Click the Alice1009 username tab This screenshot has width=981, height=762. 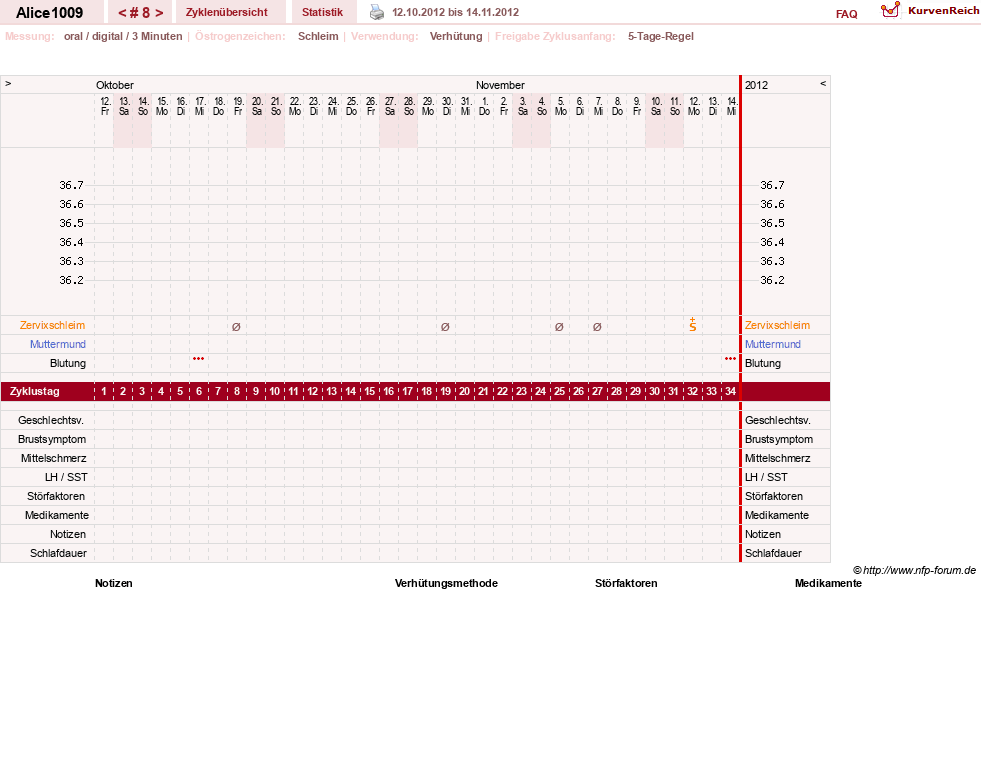click(49, 13)
